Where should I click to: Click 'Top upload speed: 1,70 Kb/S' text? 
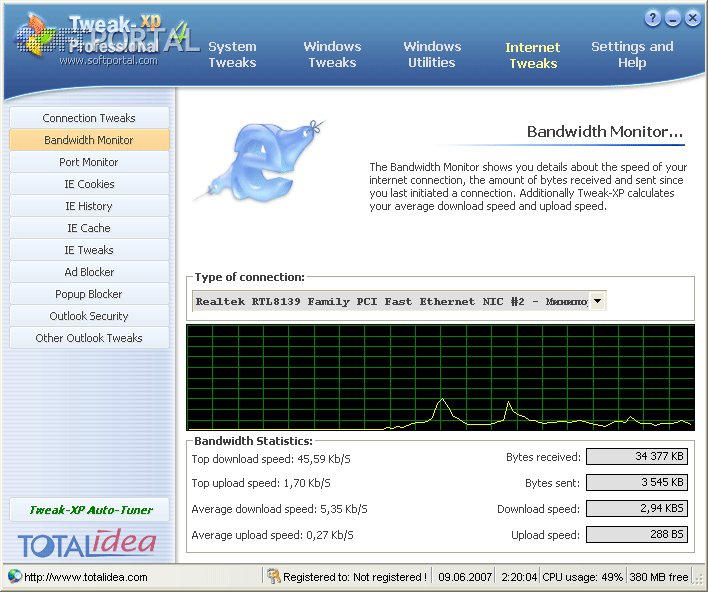coord(261,483)
